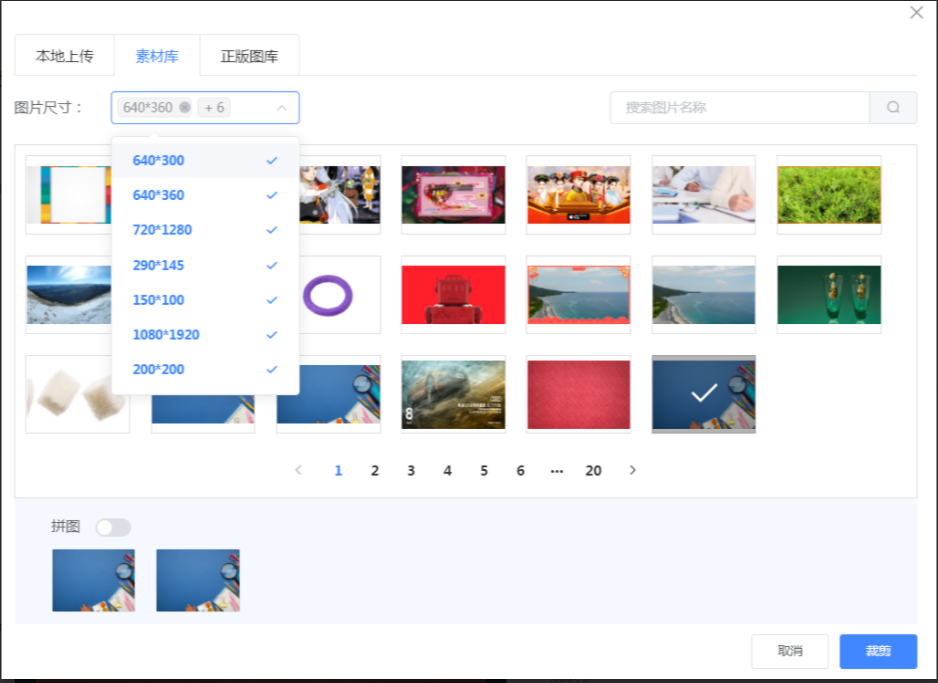Image resolution: width=938 pixels, height=683 pixels.
Task: Switch to 素材库 tab
Action: click(157, 56)
